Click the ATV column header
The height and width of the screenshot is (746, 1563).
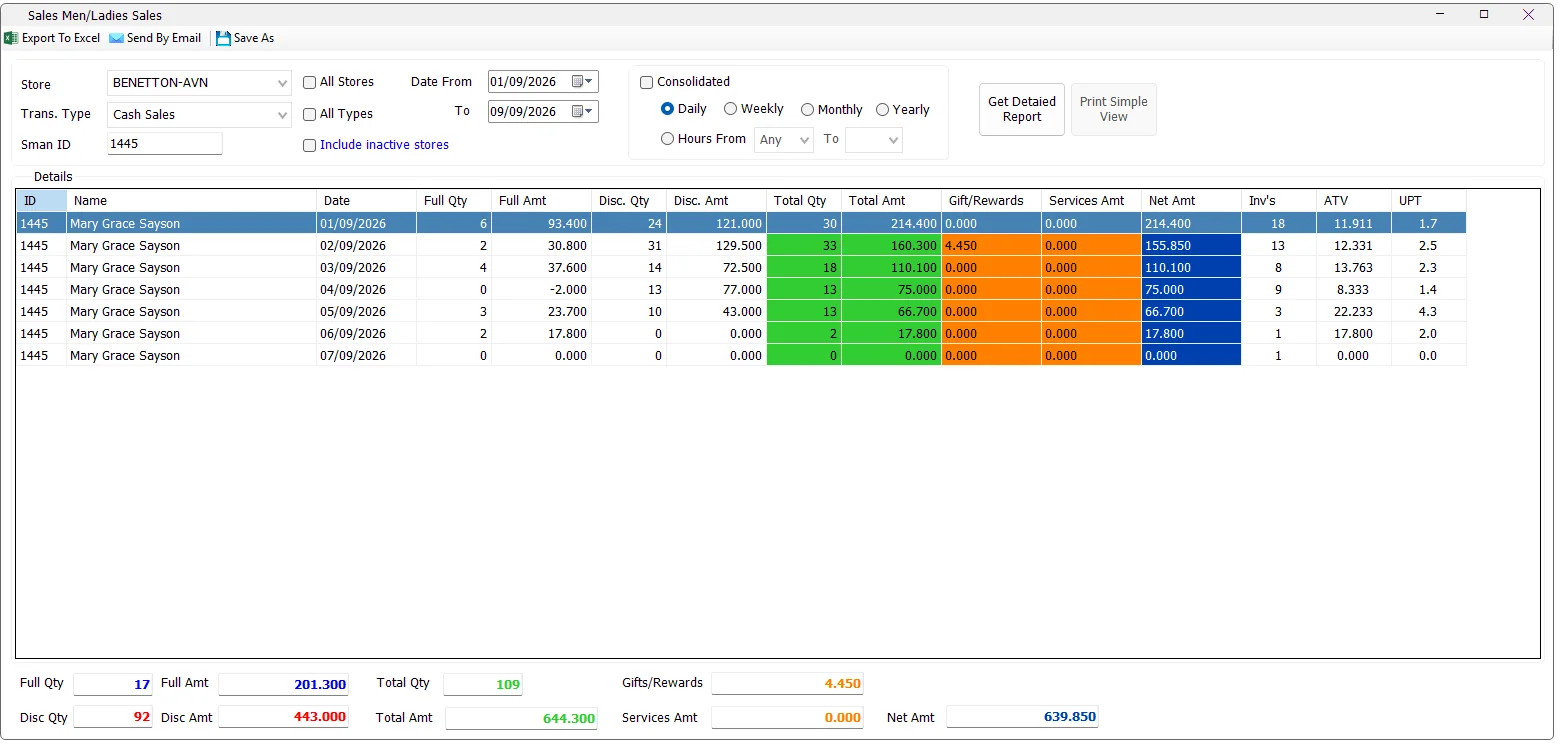1354,201
